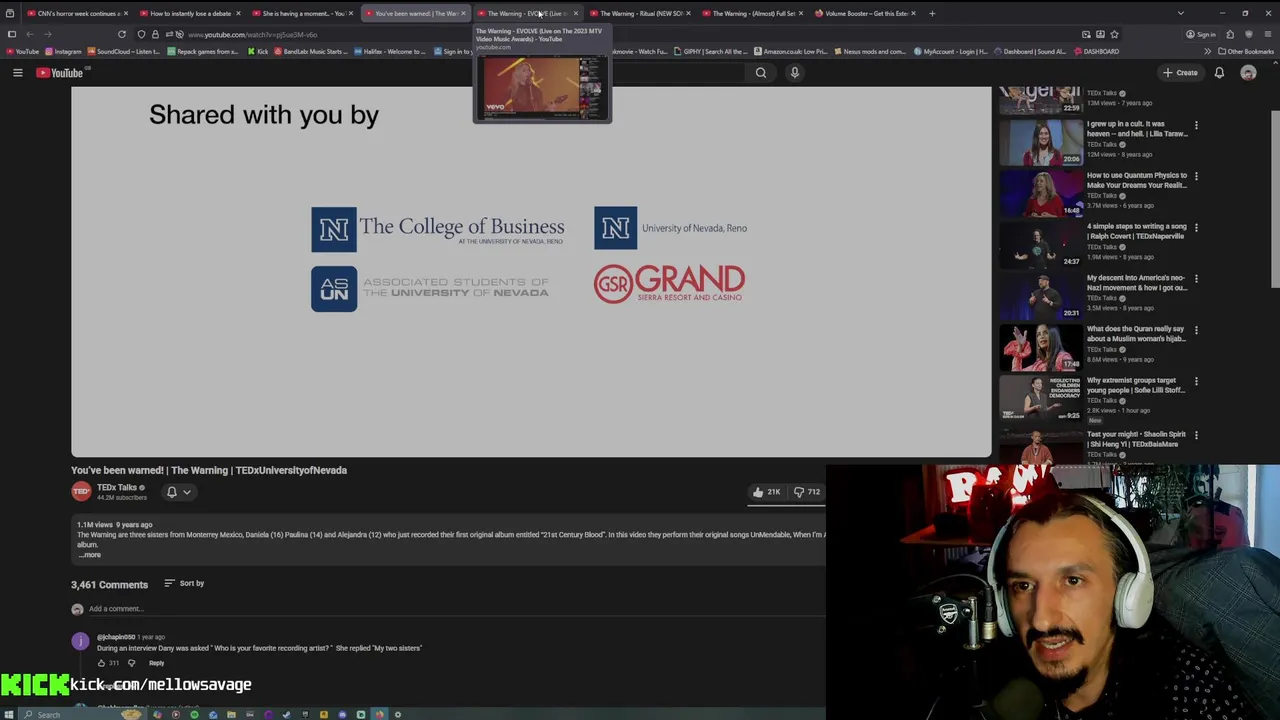Screen dimensions: 1280x720
Task: Open YouTube notifications bell in header
Action: [1219, 72]
